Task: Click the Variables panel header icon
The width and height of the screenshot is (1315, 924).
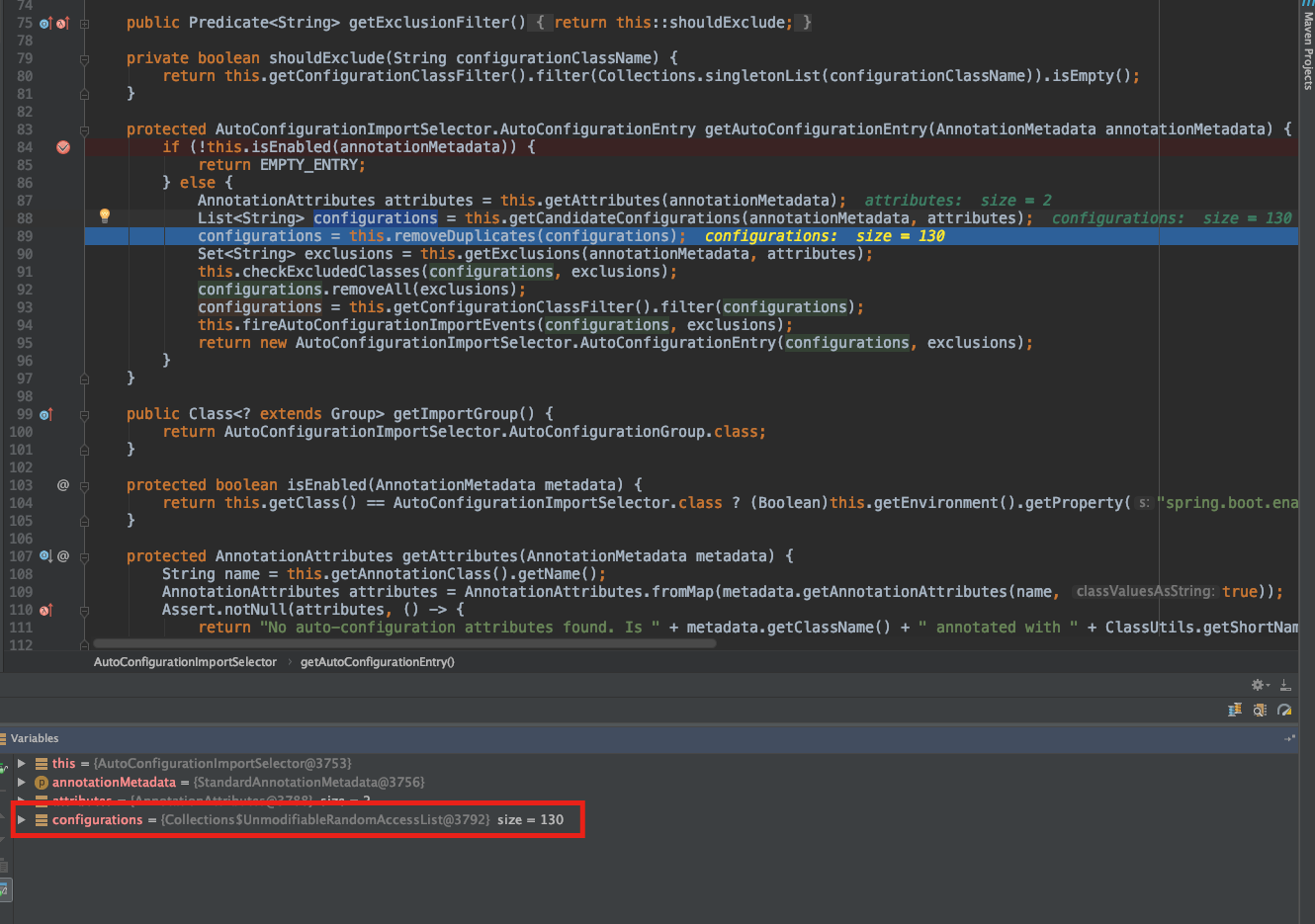Action: point(4,738)
